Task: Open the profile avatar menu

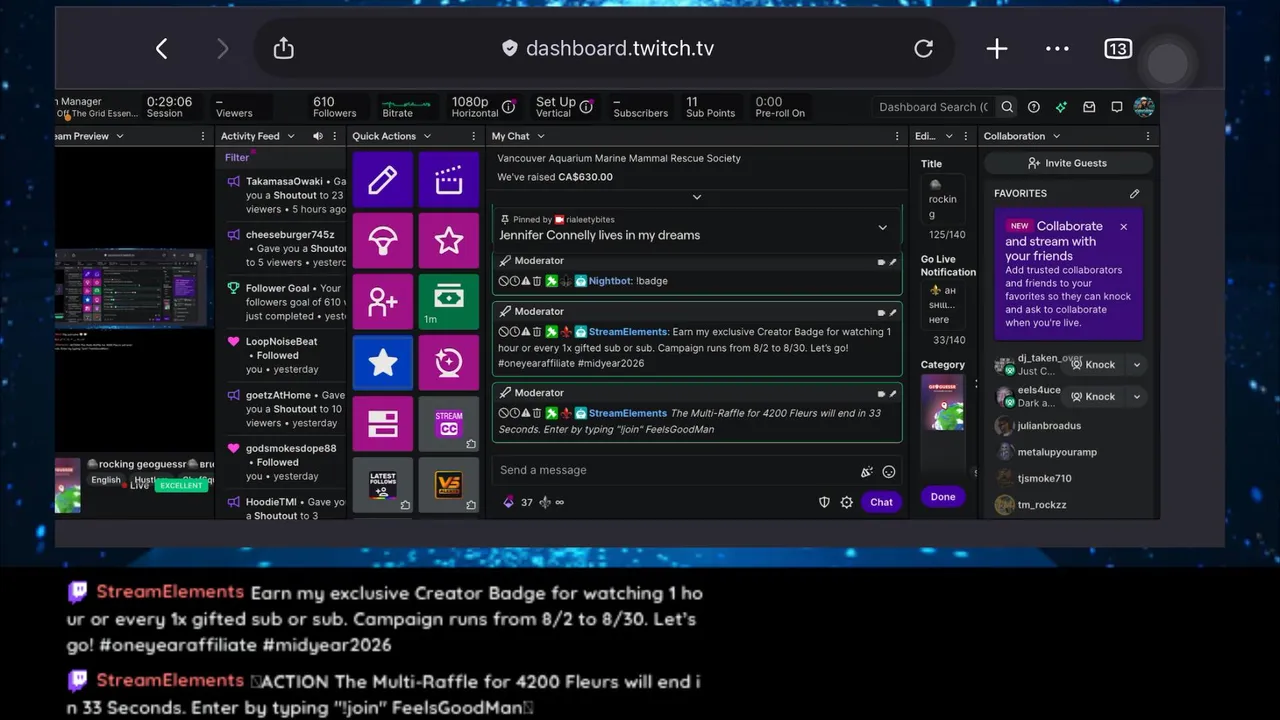Action: click(x=1144, y=107)
